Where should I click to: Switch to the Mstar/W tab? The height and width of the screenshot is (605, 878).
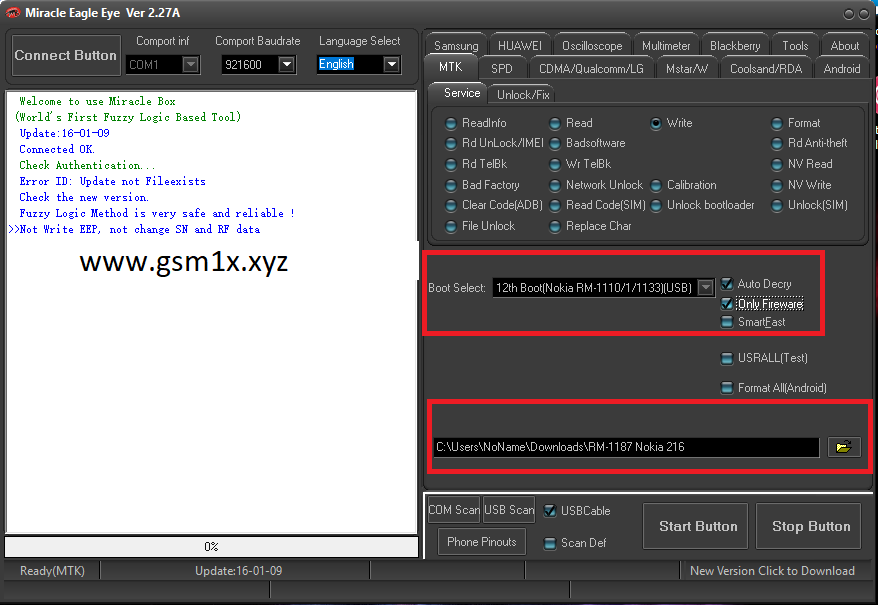pyautogui.click(x=686, y=68)
